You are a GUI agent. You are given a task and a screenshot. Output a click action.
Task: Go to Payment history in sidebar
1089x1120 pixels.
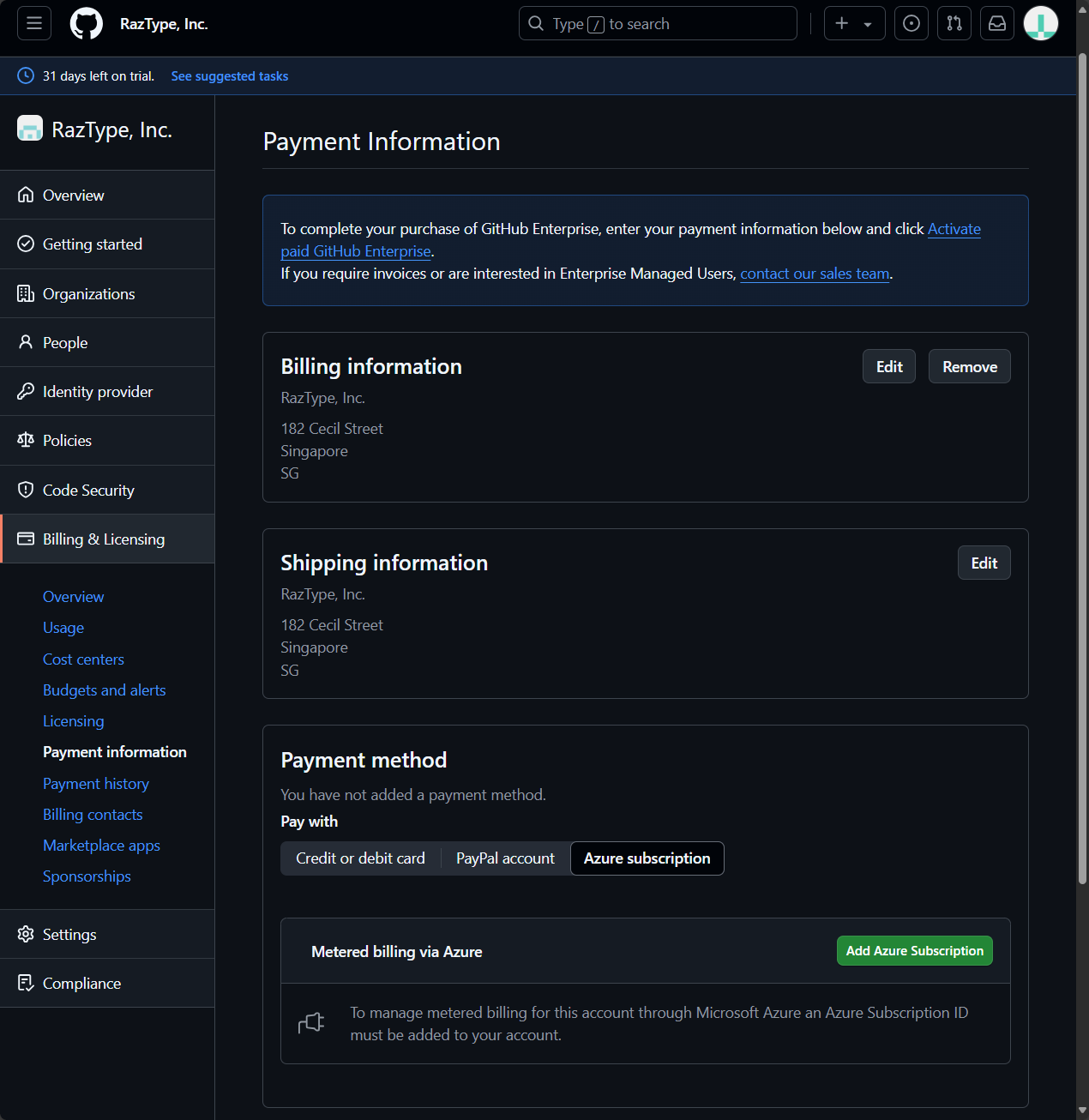point(96,784)
